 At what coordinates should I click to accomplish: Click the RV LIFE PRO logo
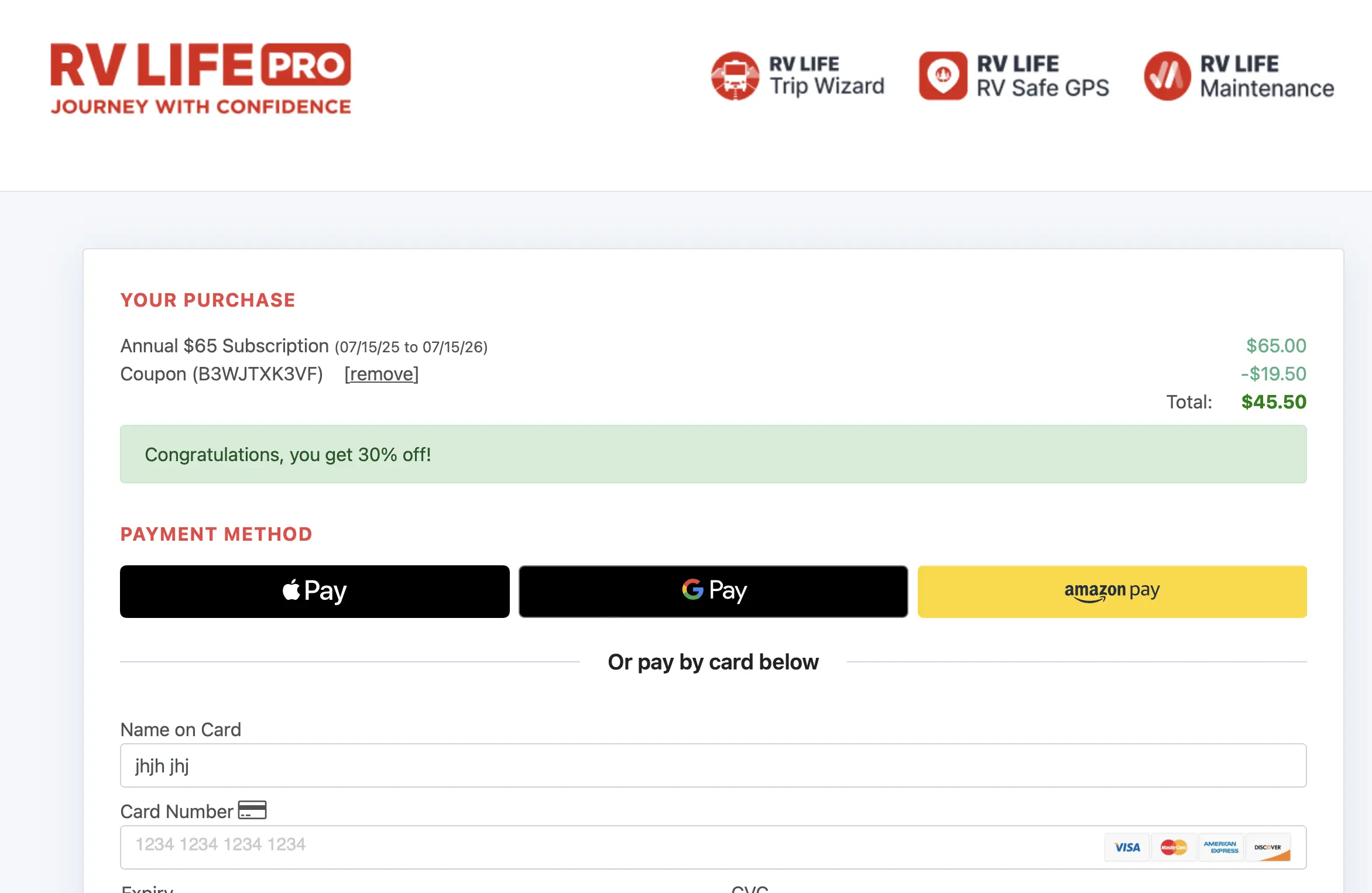[200, 78]
